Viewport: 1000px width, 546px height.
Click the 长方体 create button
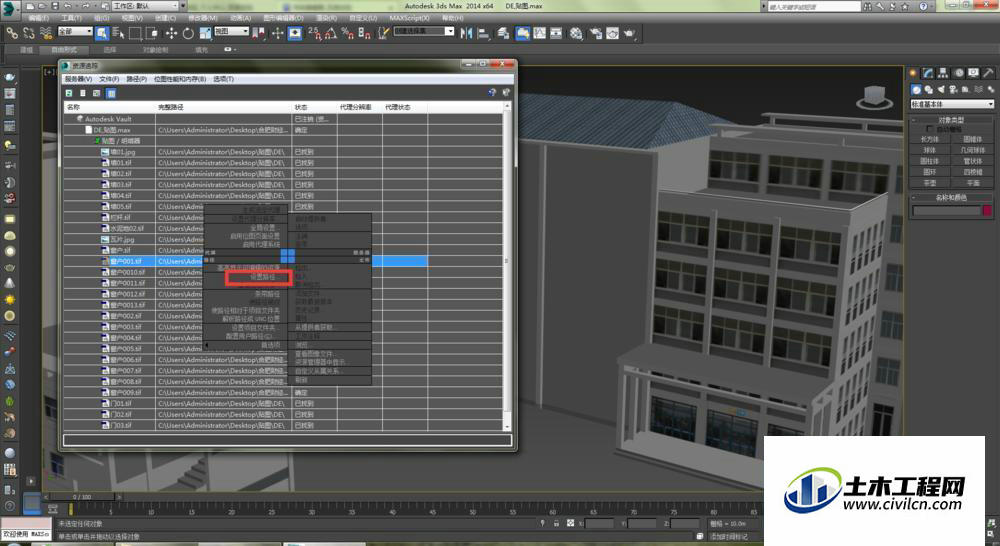click(930, 139)
